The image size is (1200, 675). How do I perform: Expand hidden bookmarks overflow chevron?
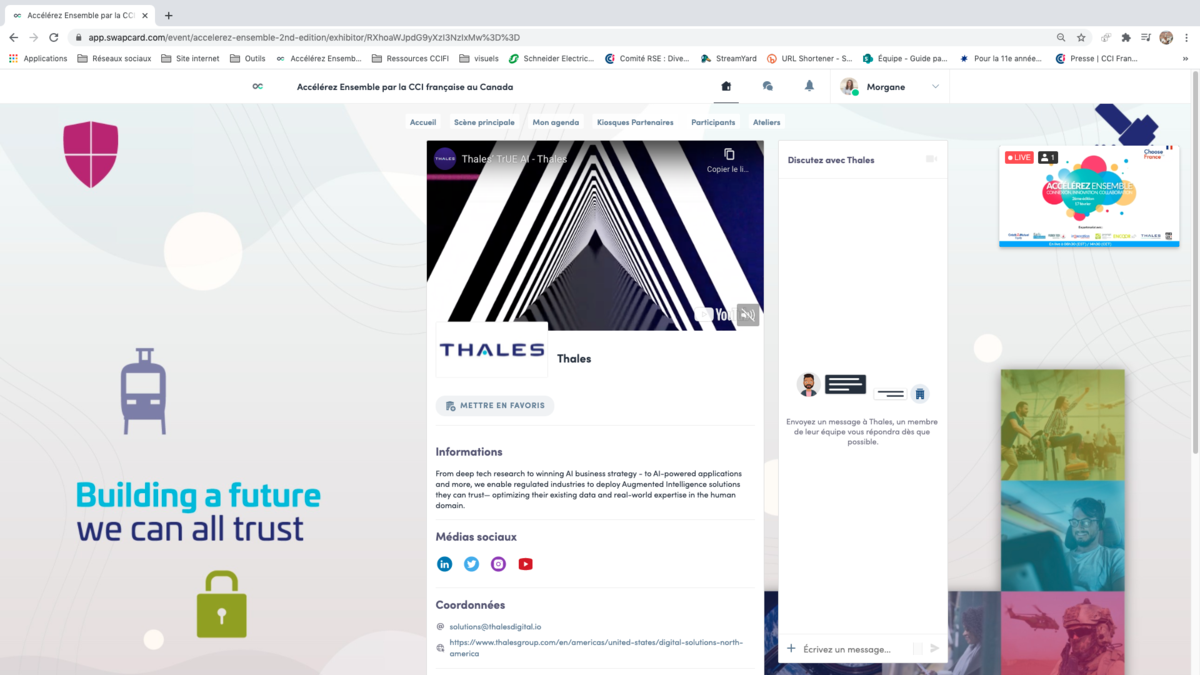[x=1188, y=58]
